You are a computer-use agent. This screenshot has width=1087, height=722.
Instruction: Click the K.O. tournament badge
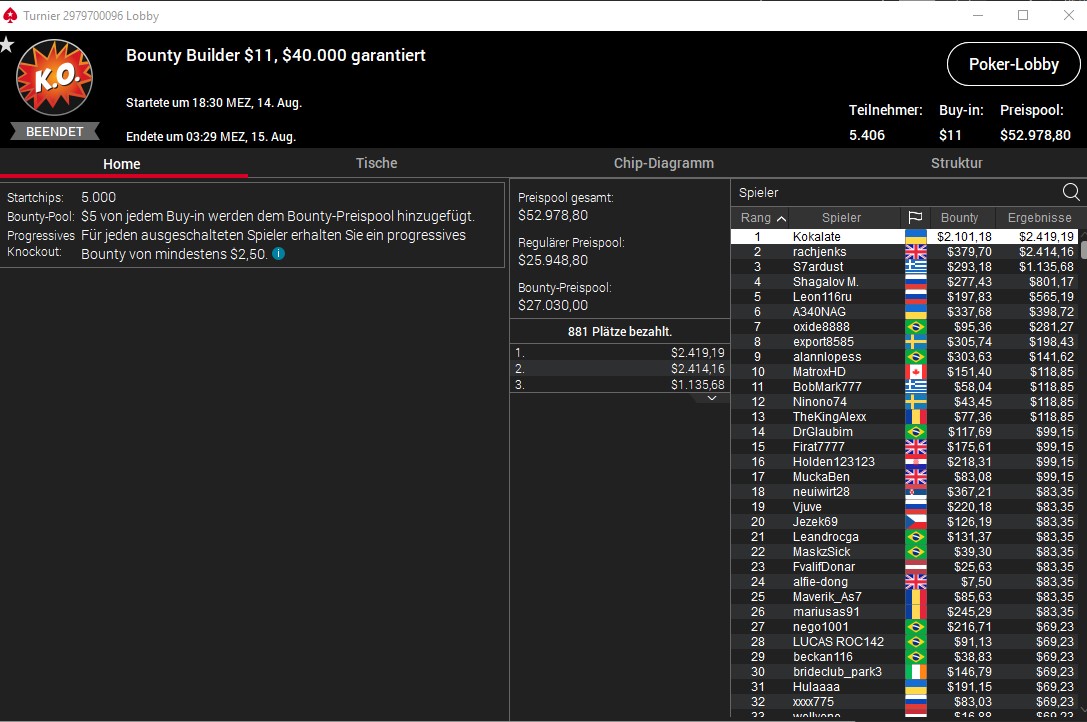pyautogui.click(x=54, y=77)
